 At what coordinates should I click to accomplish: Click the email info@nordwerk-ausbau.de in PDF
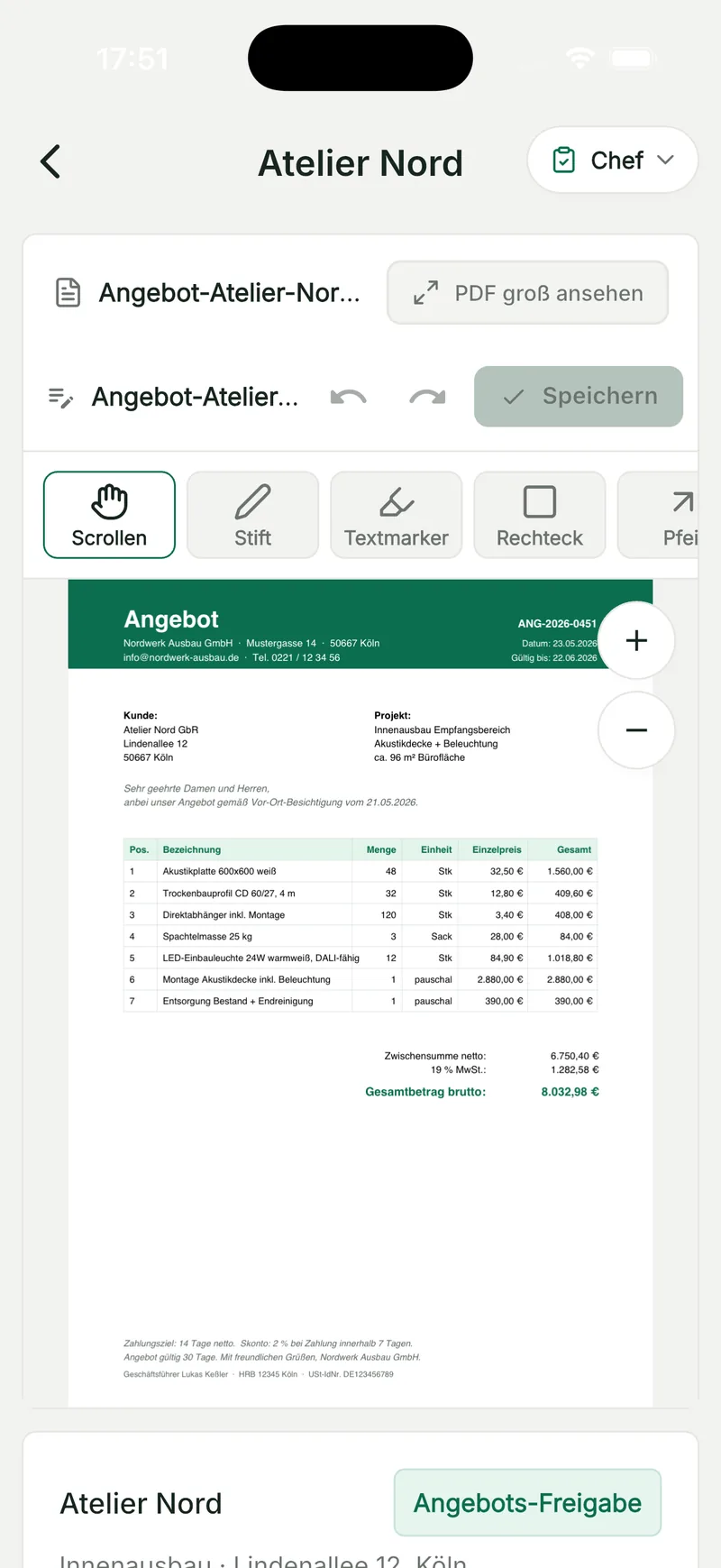[181, 658]
